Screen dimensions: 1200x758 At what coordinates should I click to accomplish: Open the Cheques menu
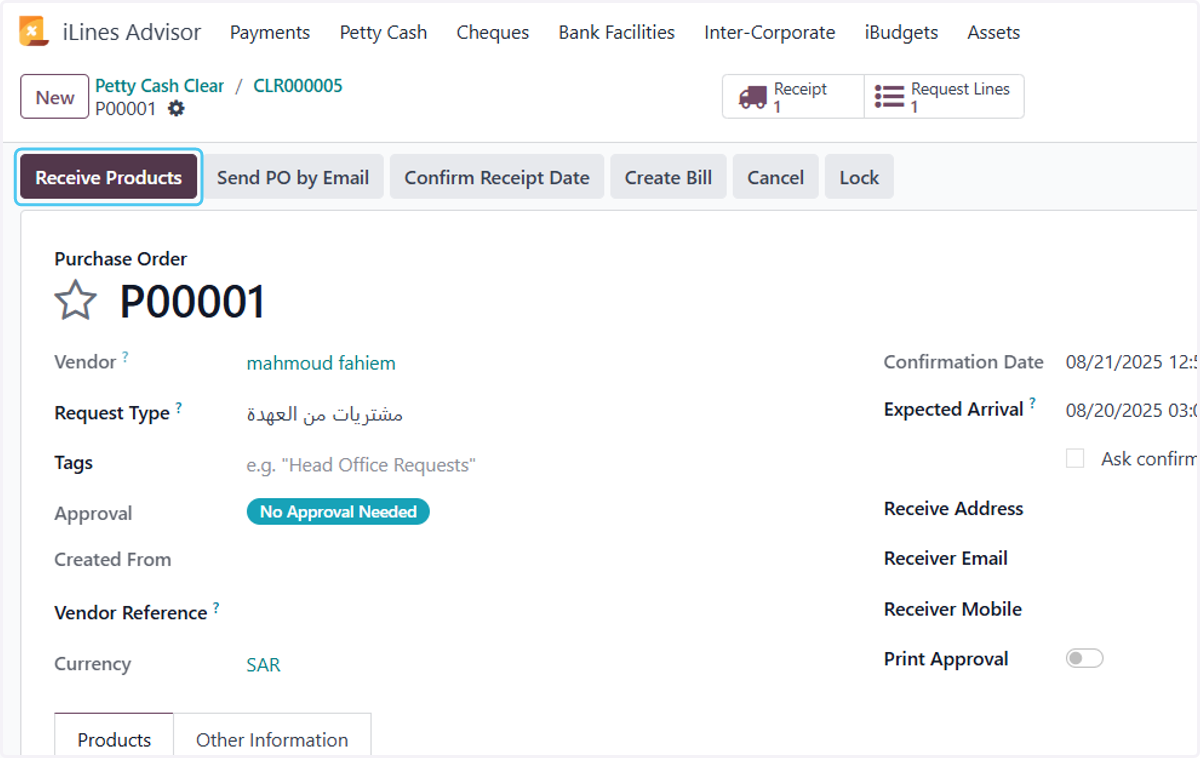click(x=493, y=32)
